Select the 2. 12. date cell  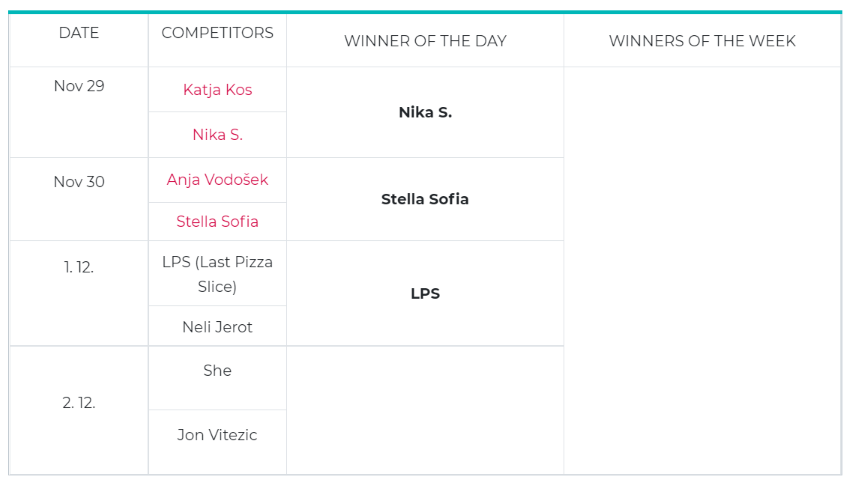click(x=79, y=411)
